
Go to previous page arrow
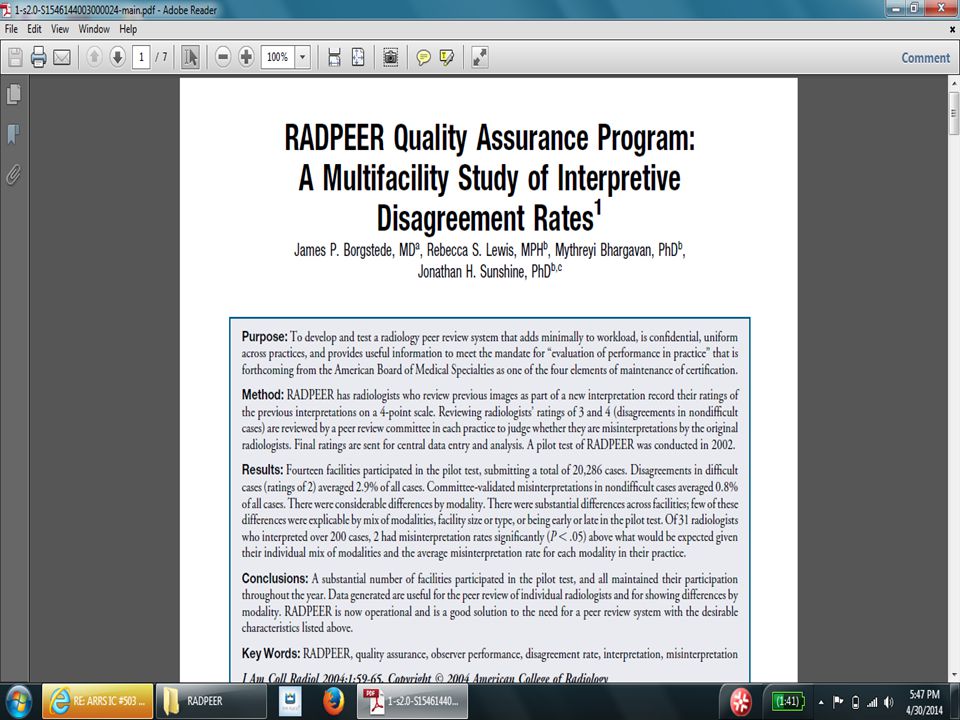pos(94,58)
